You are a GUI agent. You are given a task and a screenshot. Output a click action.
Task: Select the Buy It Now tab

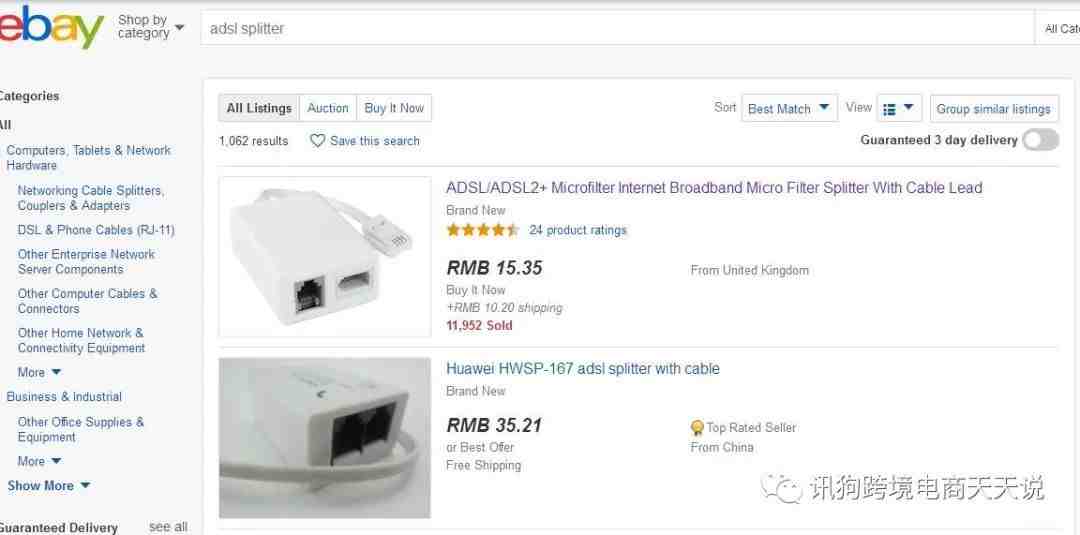click(x=394, y=108)
